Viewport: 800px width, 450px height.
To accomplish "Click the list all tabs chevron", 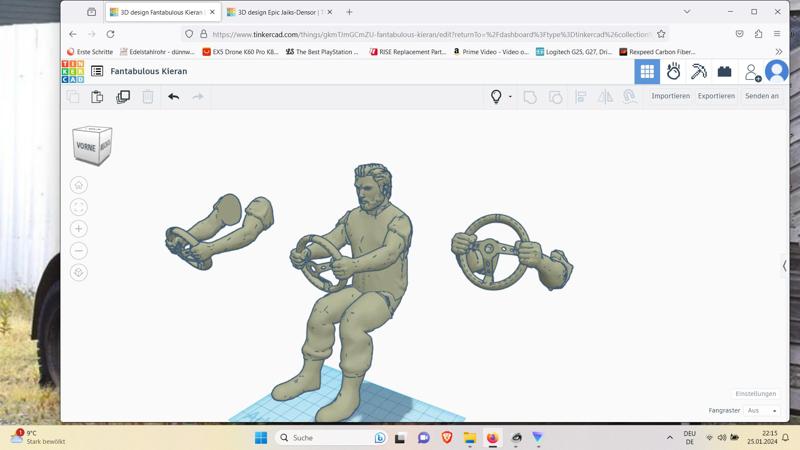I will click(x=687, y=12).
